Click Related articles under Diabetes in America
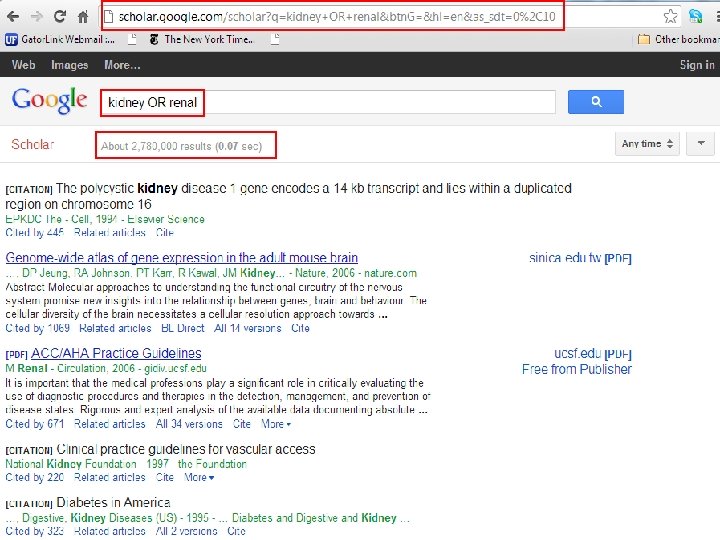 (x=110, y=531)
